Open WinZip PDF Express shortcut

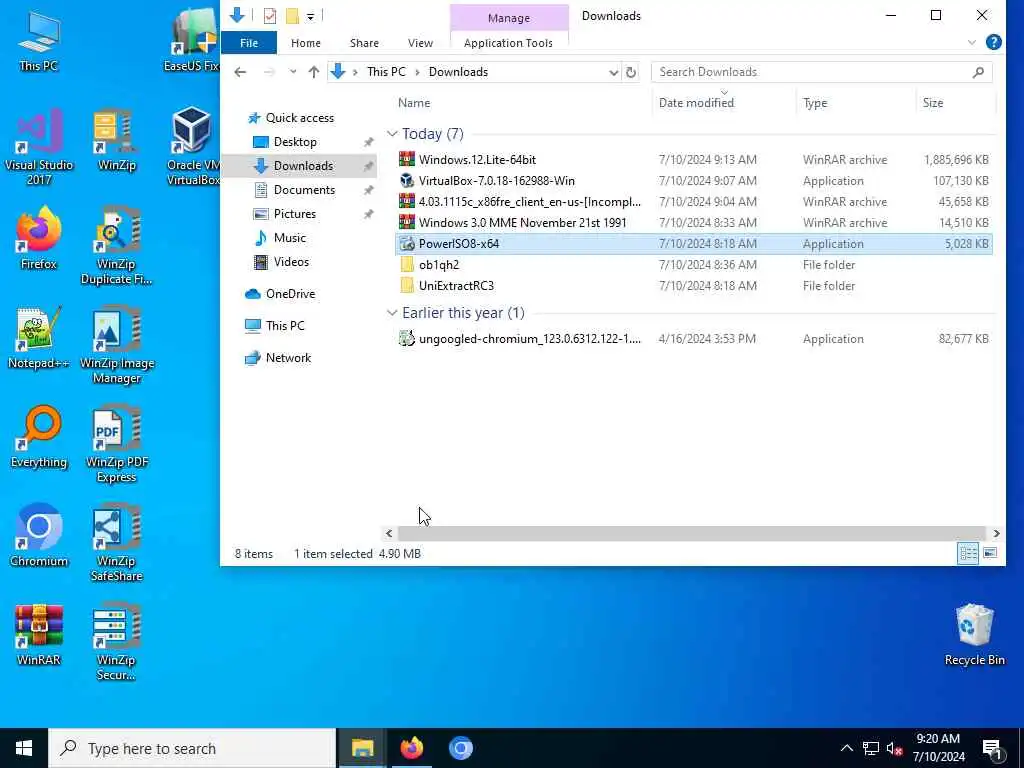point(116,445)
